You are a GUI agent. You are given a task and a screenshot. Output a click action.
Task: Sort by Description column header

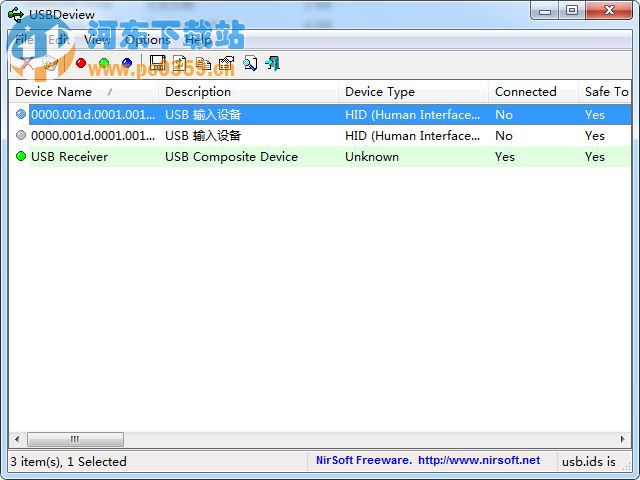pyautogui.click(x=249, y=92)
